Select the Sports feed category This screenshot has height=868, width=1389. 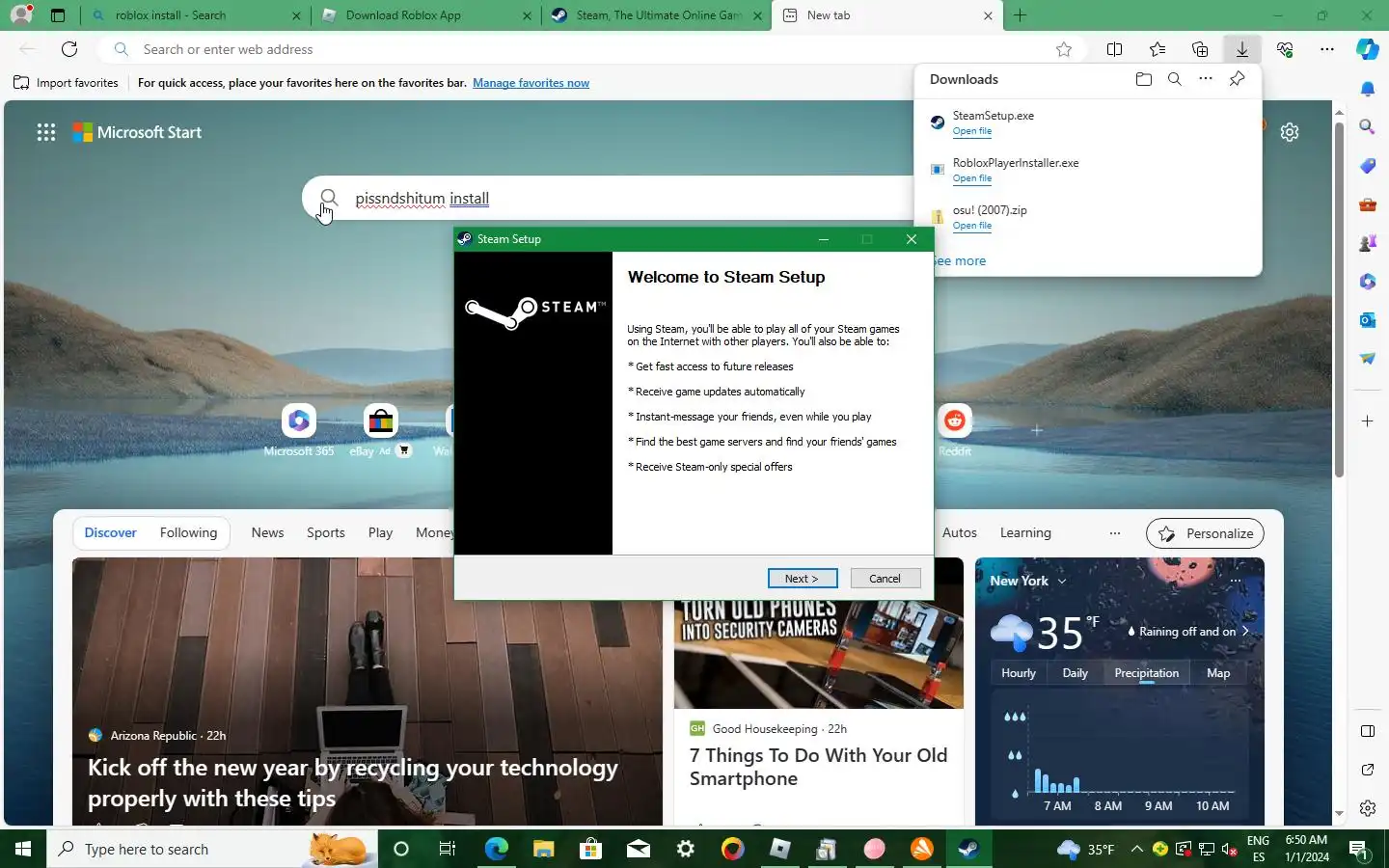pyautogui.click(x=325, y=533)
